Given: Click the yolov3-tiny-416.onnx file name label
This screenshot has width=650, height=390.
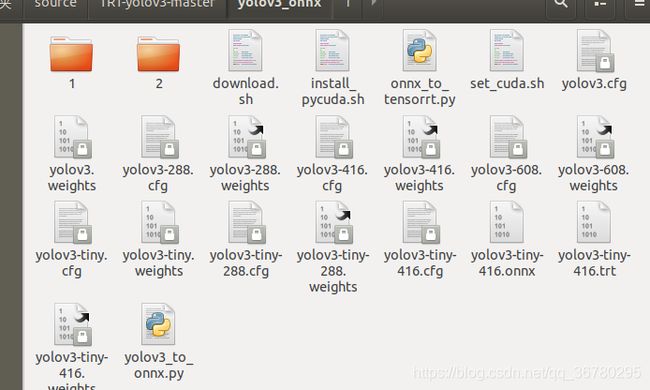Looking at the screenshot, I should (x=507, y=263).
